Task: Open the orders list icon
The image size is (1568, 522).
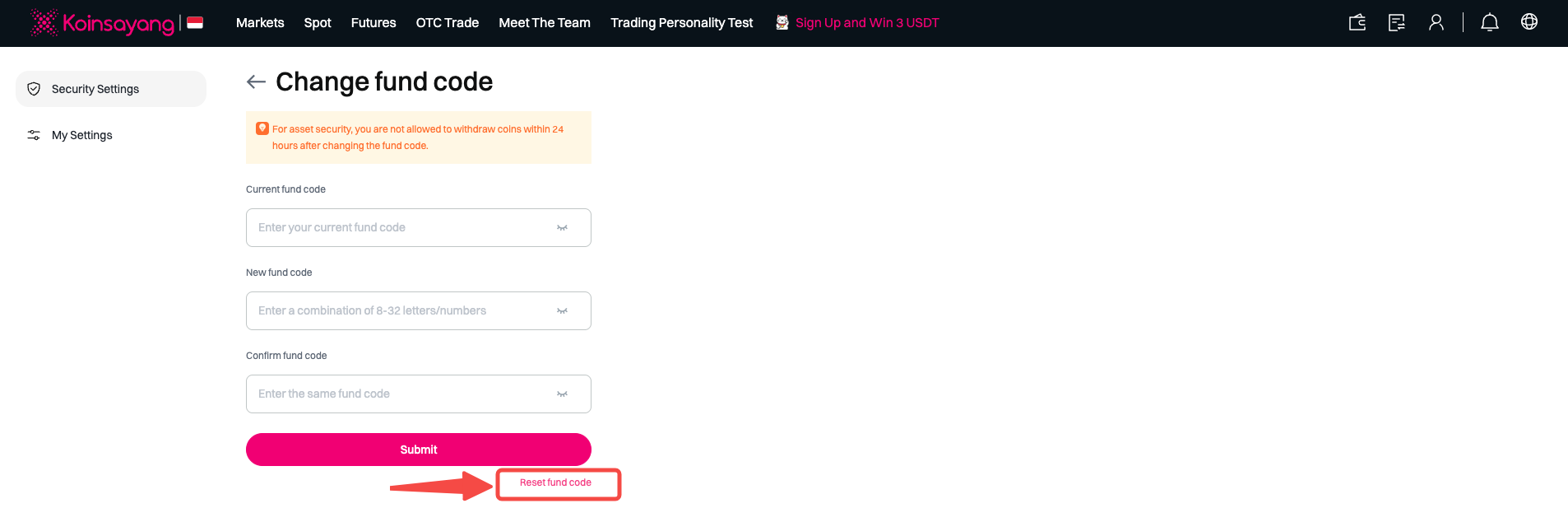Action: 1397,23
